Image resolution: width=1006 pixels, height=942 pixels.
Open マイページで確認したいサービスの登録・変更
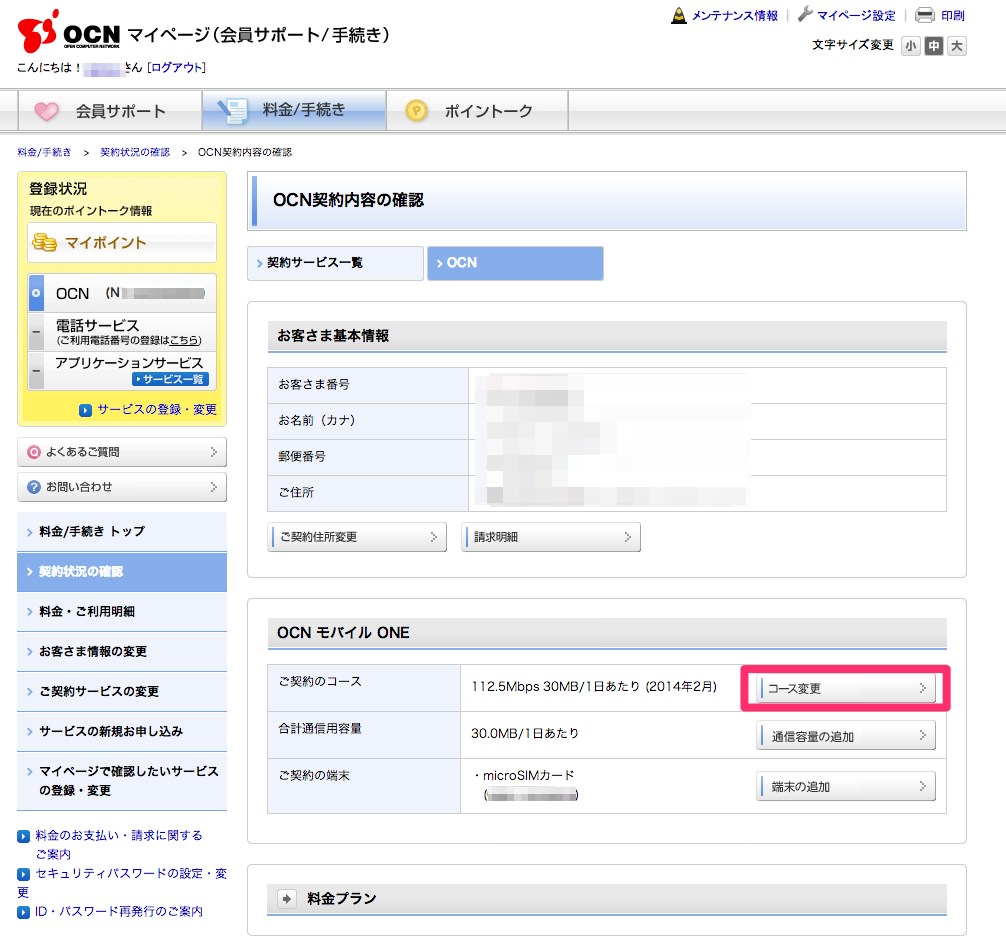tap(122, 781)
